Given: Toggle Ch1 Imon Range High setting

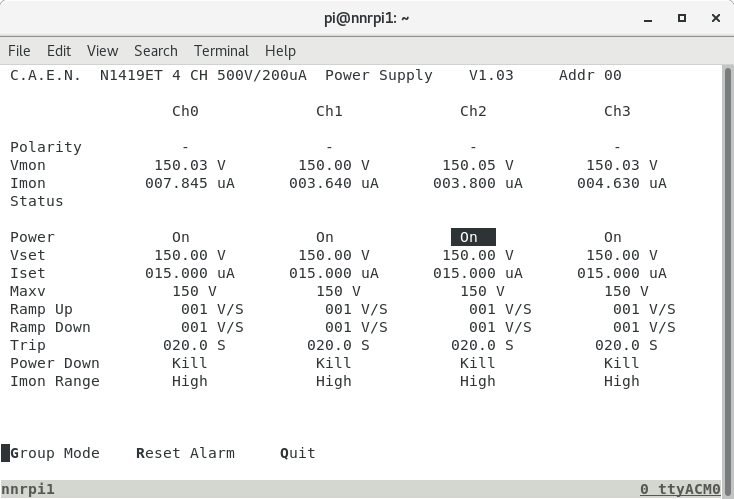Looking at the screenshot, I should 334,382.
